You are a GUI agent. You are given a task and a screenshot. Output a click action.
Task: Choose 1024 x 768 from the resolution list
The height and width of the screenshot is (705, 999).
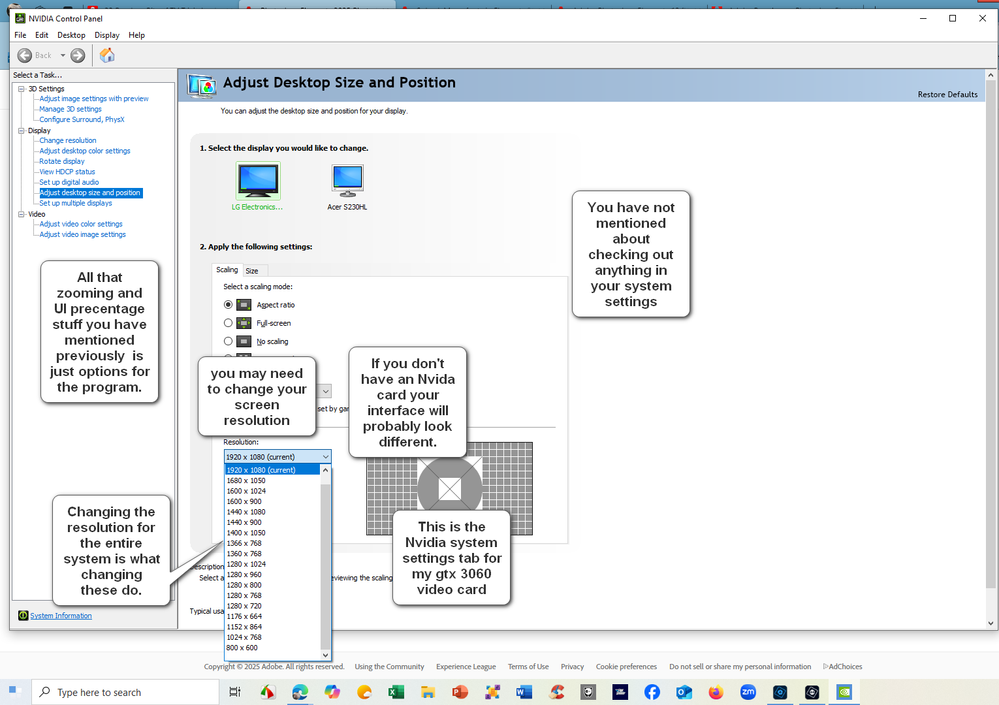(272, 637)
